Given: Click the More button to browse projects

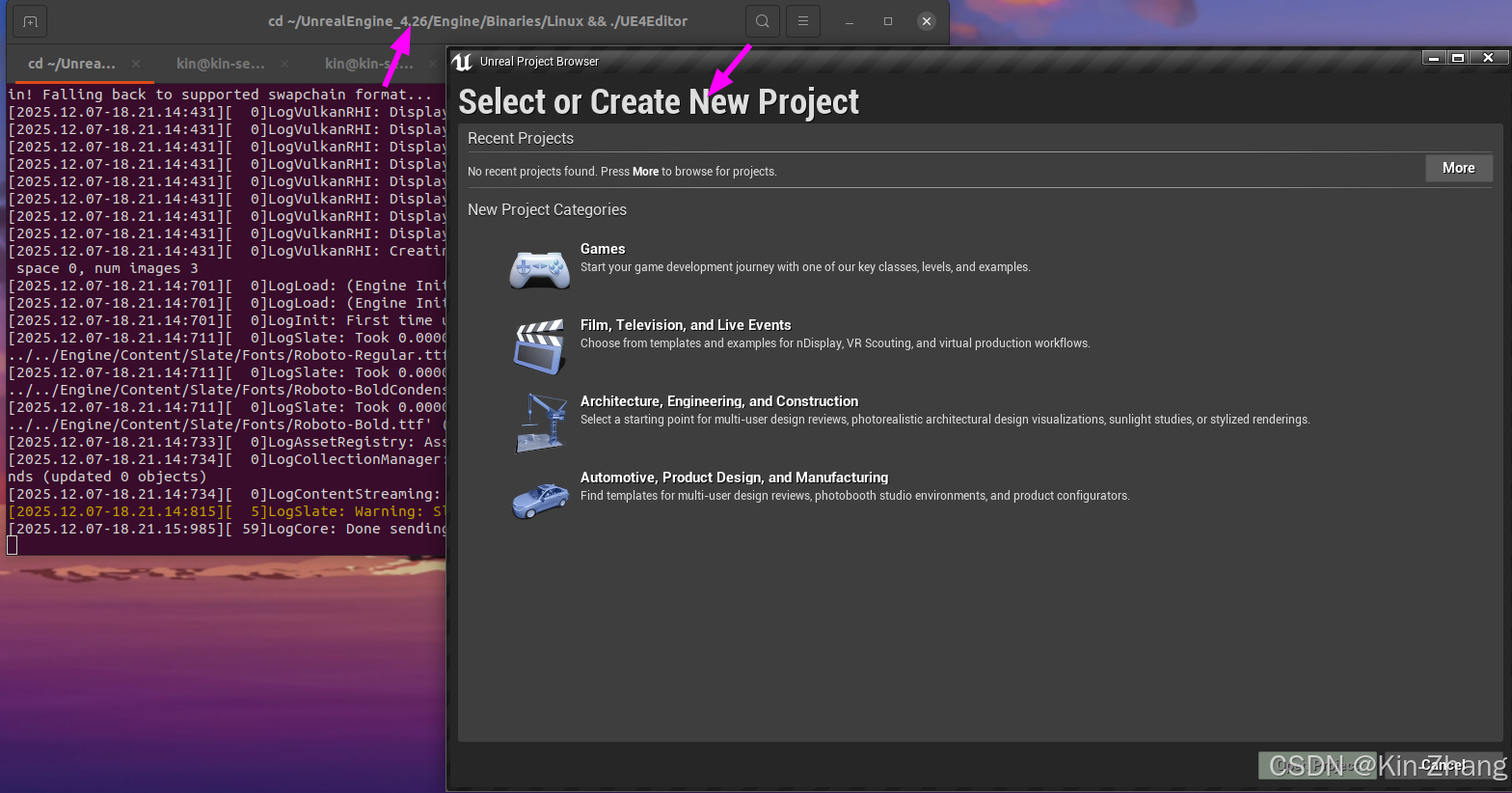Looking at the screenshot, I should (x=1459, y=168).
